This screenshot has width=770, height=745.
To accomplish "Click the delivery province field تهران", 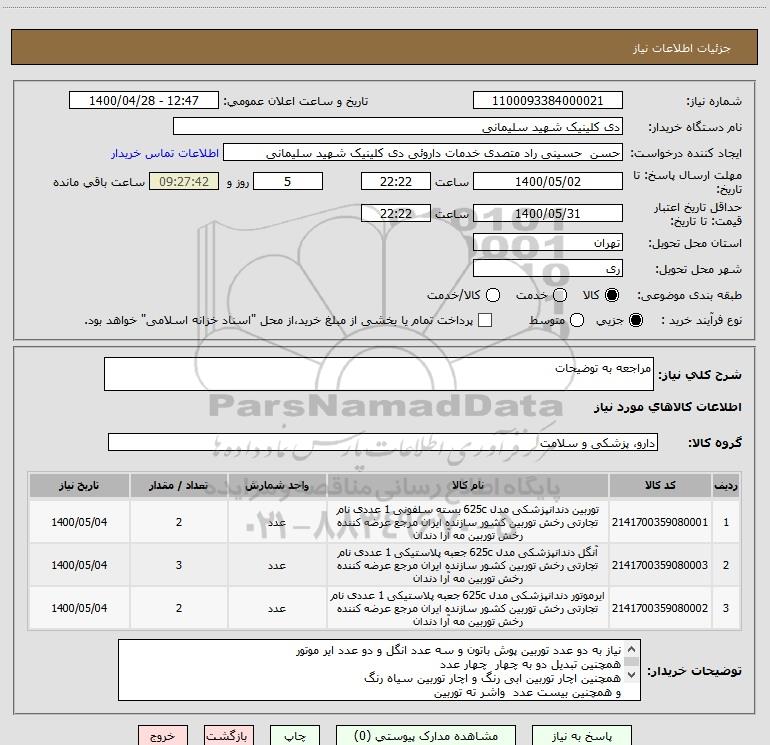I will 548,243.
